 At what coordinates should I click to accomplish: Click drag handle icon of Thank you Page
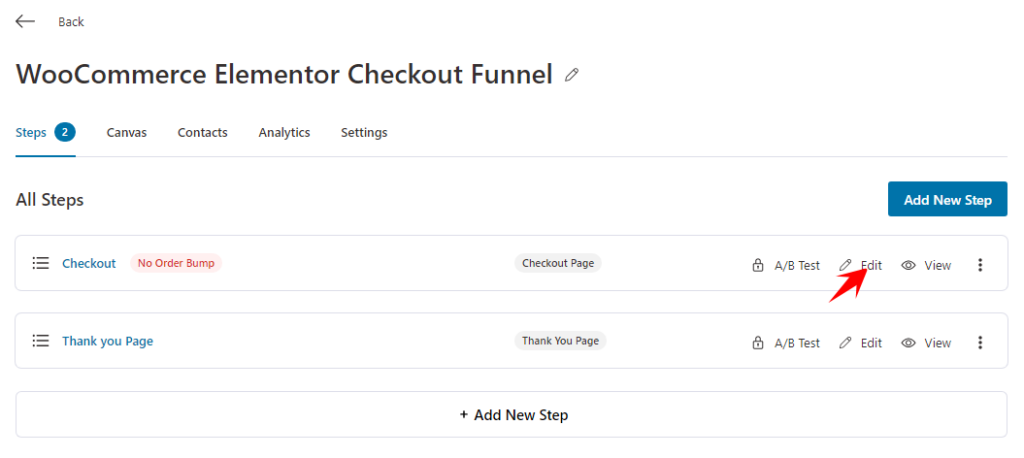pyautogui.click(x=40, y=341)
